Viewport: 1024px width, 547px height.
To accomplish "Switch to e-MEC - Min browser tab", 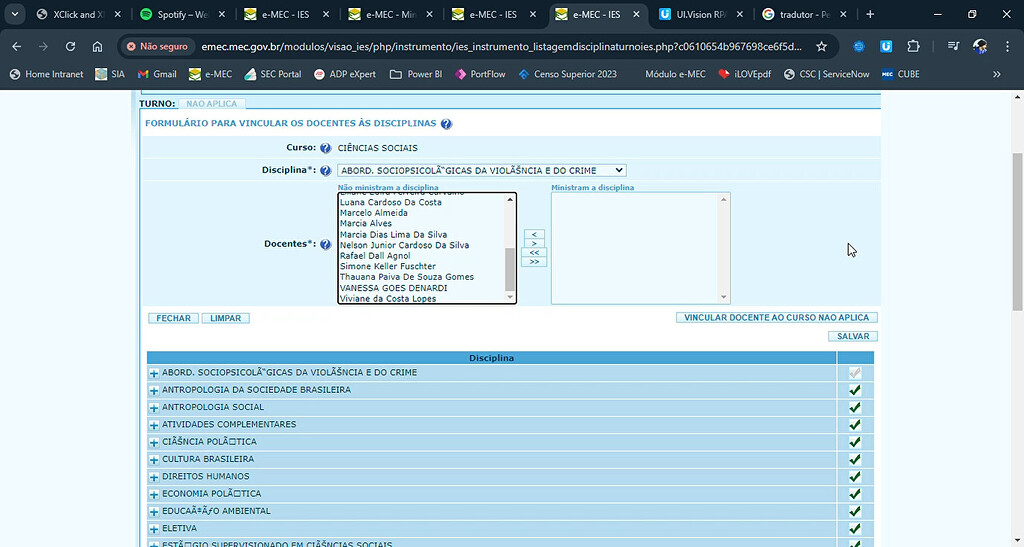I will pos(390,14).
